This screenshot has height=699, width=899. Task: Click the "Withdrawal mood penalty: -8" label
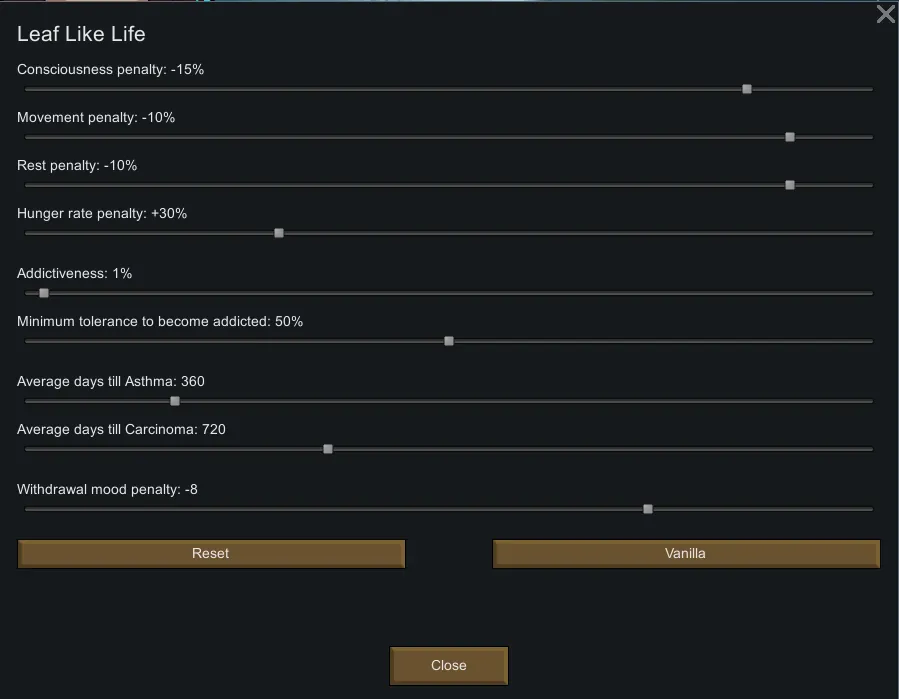[x=107, y=490]
